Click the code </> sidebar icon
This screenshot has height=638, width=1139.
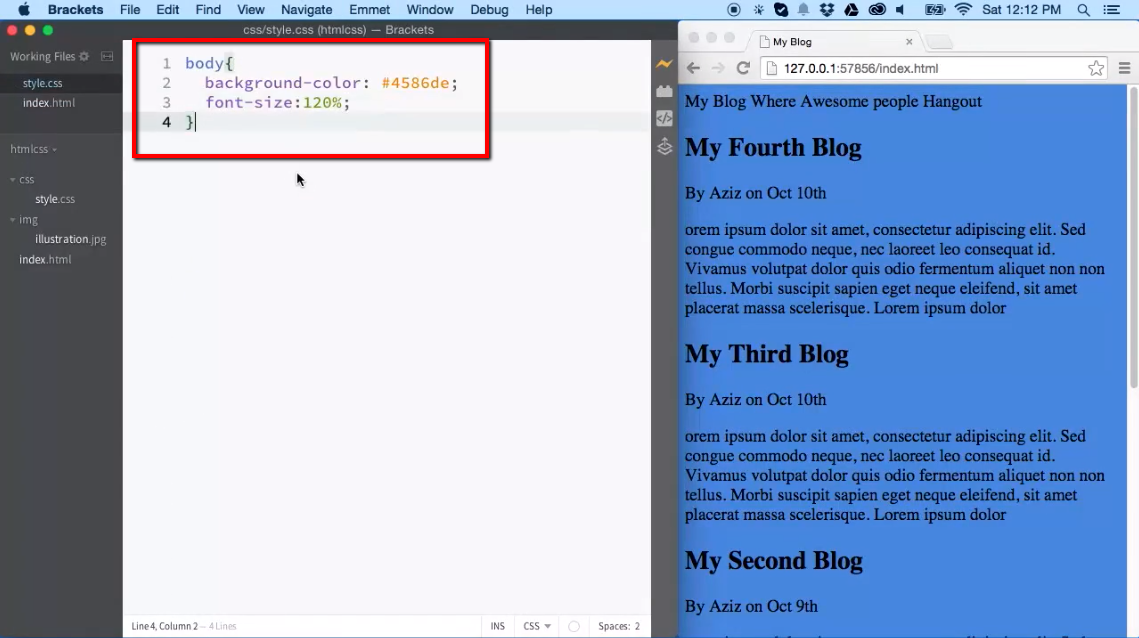click(663, 118)
